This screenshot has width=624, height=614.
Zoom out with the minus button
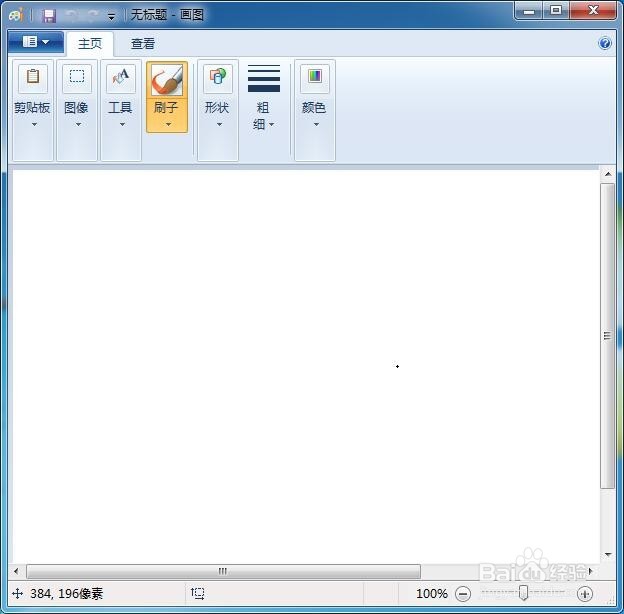pos(463,594)
